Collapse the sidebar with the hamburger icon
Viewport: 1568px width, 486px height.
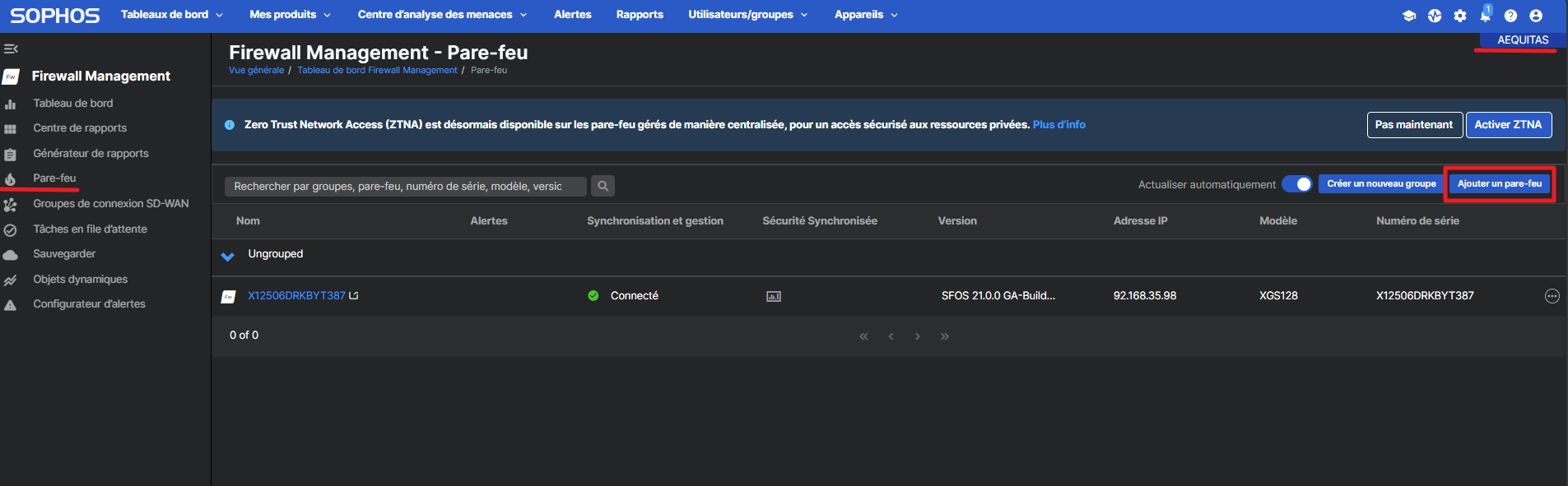tap(11, 49)
